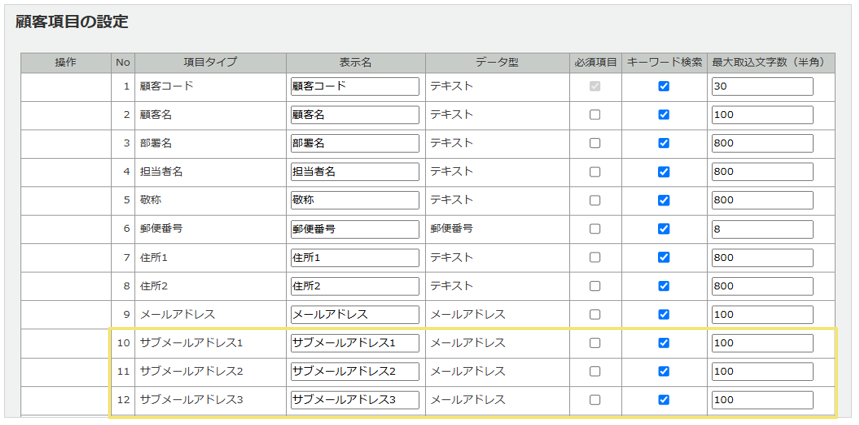
Task: Enable required field for 部署名
Action: click(x=595, y=143)
